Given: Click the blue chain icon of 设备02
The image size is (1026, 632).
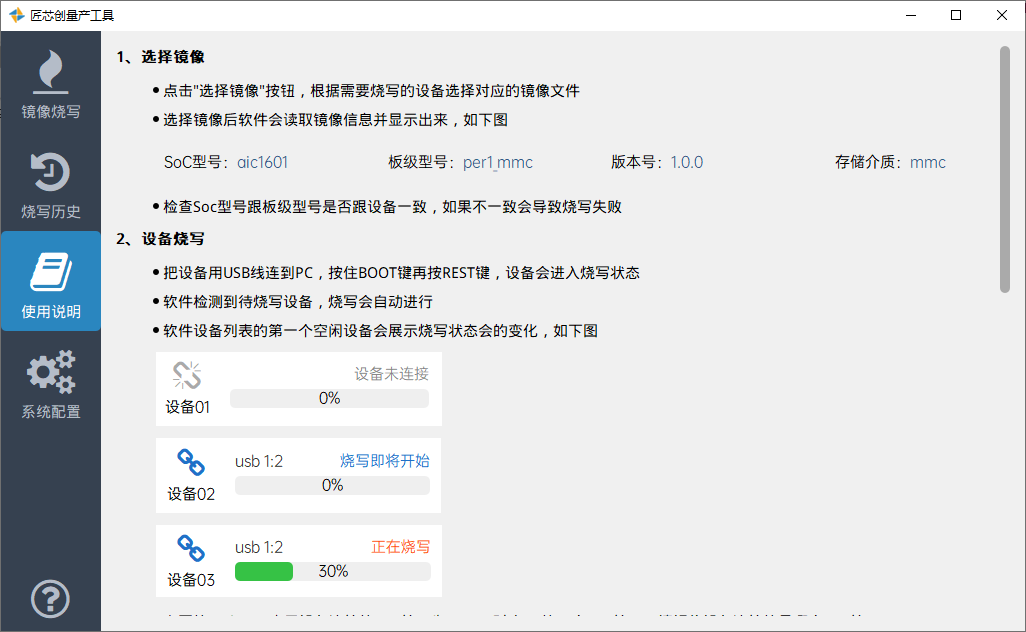Looking at the screenshot, I should [x=190, y=461].
